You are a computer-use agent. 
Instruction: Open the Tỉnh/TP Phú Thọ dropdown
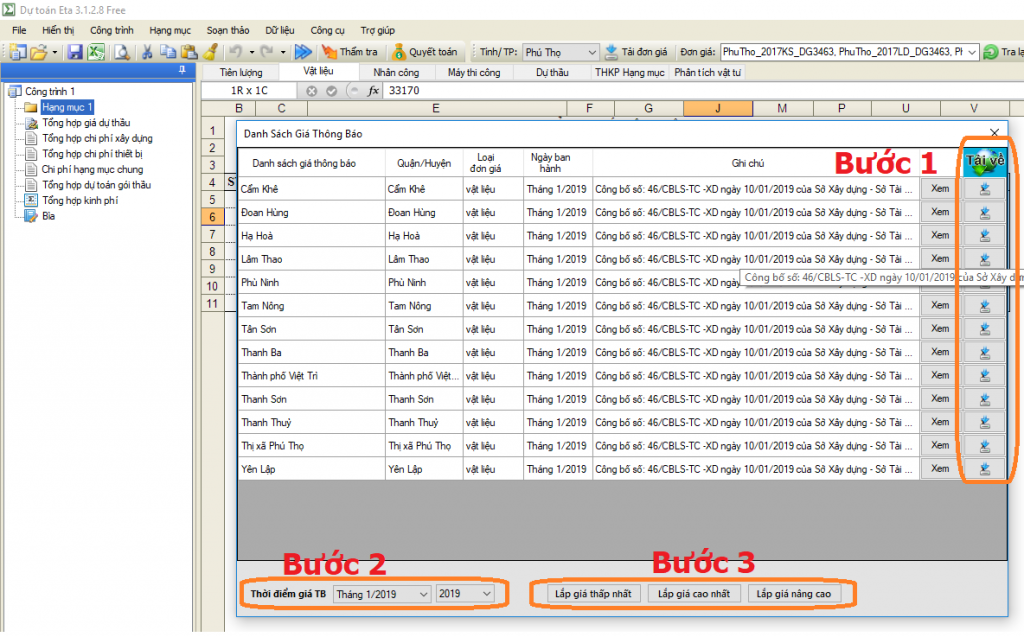(x=589, y=52)
